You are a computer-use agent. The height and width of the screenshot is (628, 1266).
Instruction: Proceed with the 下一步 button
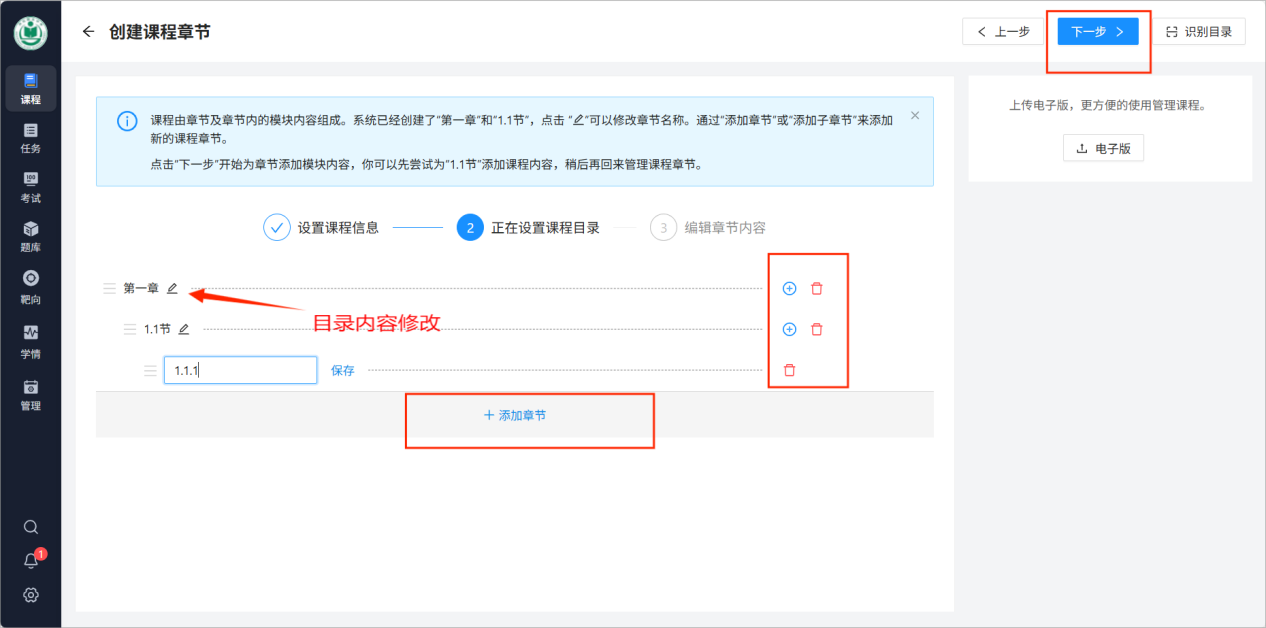[1098, 32]
